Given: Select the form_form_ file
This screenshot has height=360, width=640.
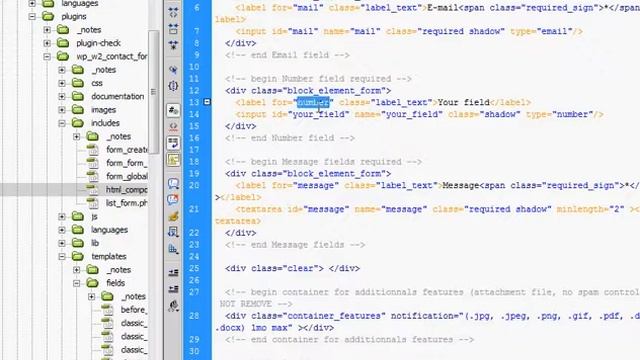Looking at the screenshot, I should [x=127, y=163].
